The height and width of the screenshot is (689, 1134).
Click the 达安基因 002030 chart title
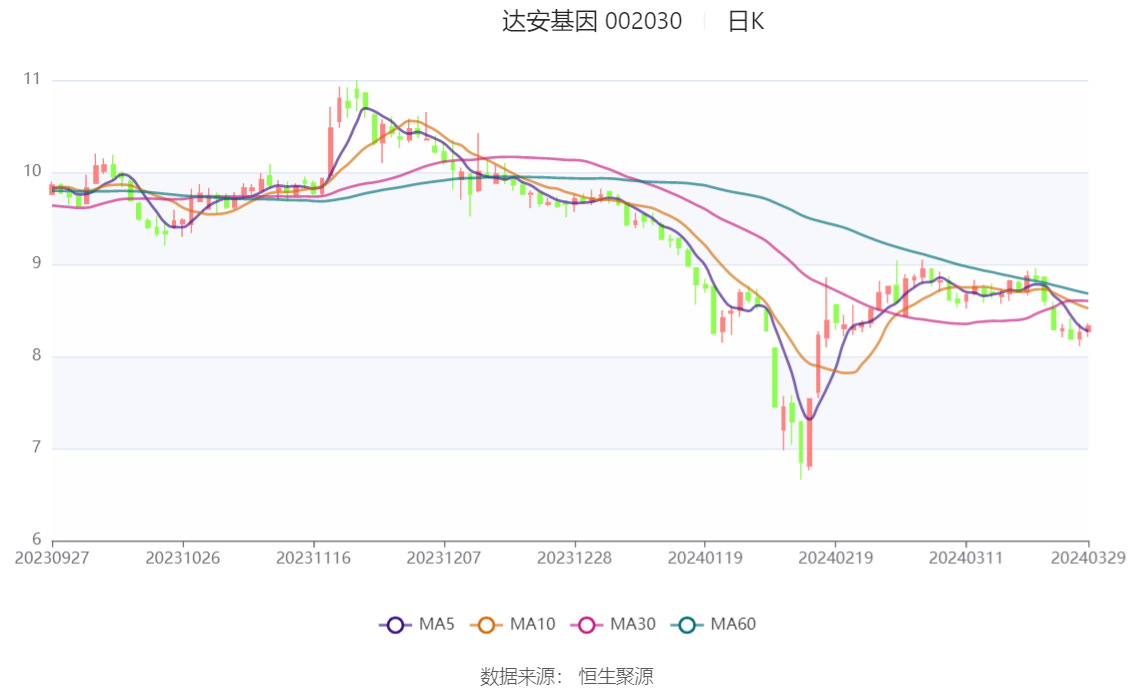point(592,21)
